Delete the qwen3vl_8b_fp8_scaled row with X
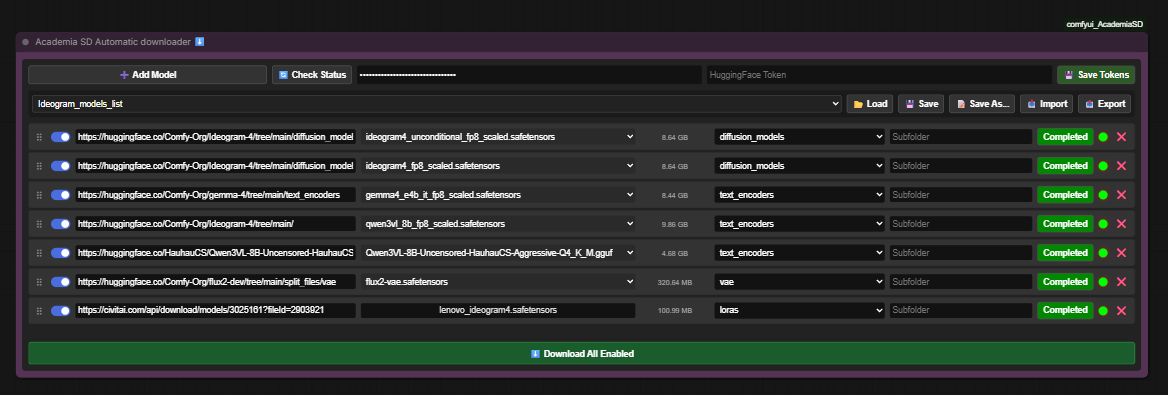This screenshot has width=1168, height=395. tap(1121, 224)
